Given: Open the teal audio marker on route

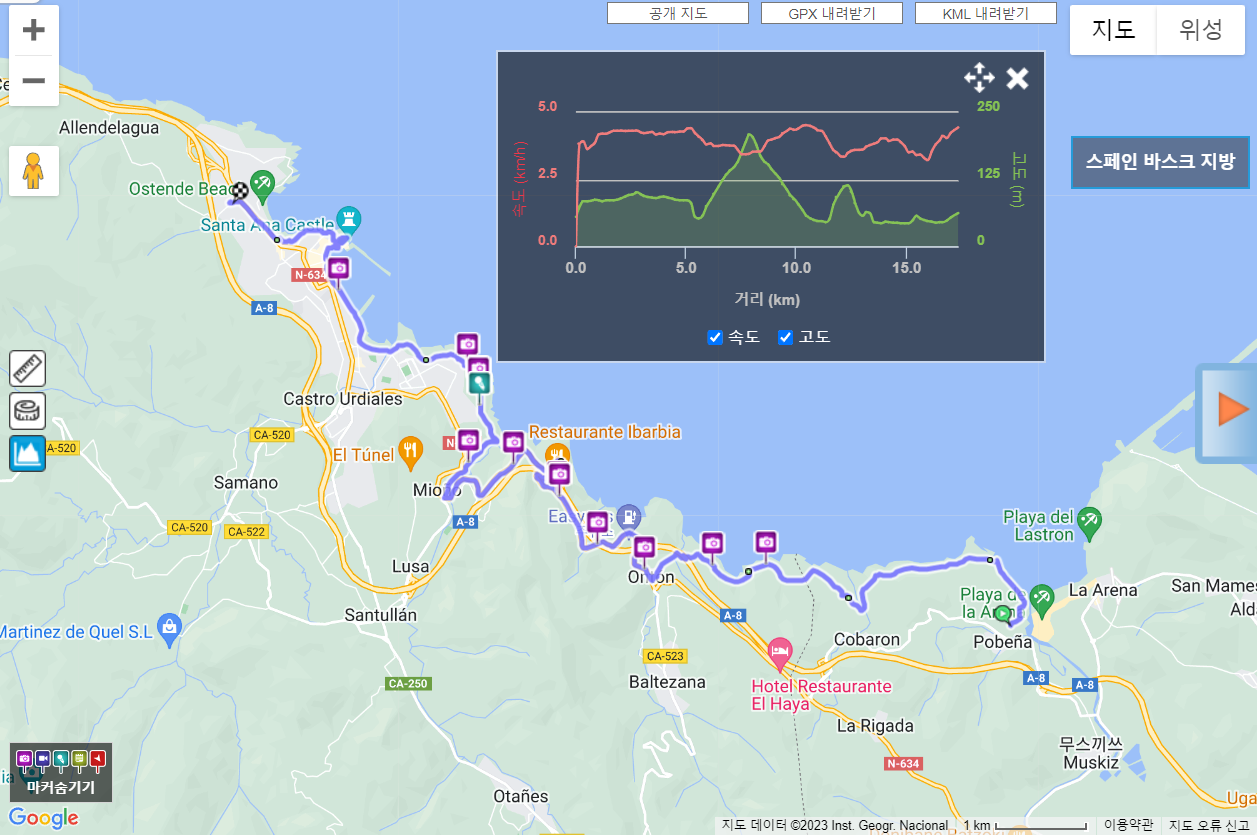Looking at the screenshot, I should coord(480,382).
